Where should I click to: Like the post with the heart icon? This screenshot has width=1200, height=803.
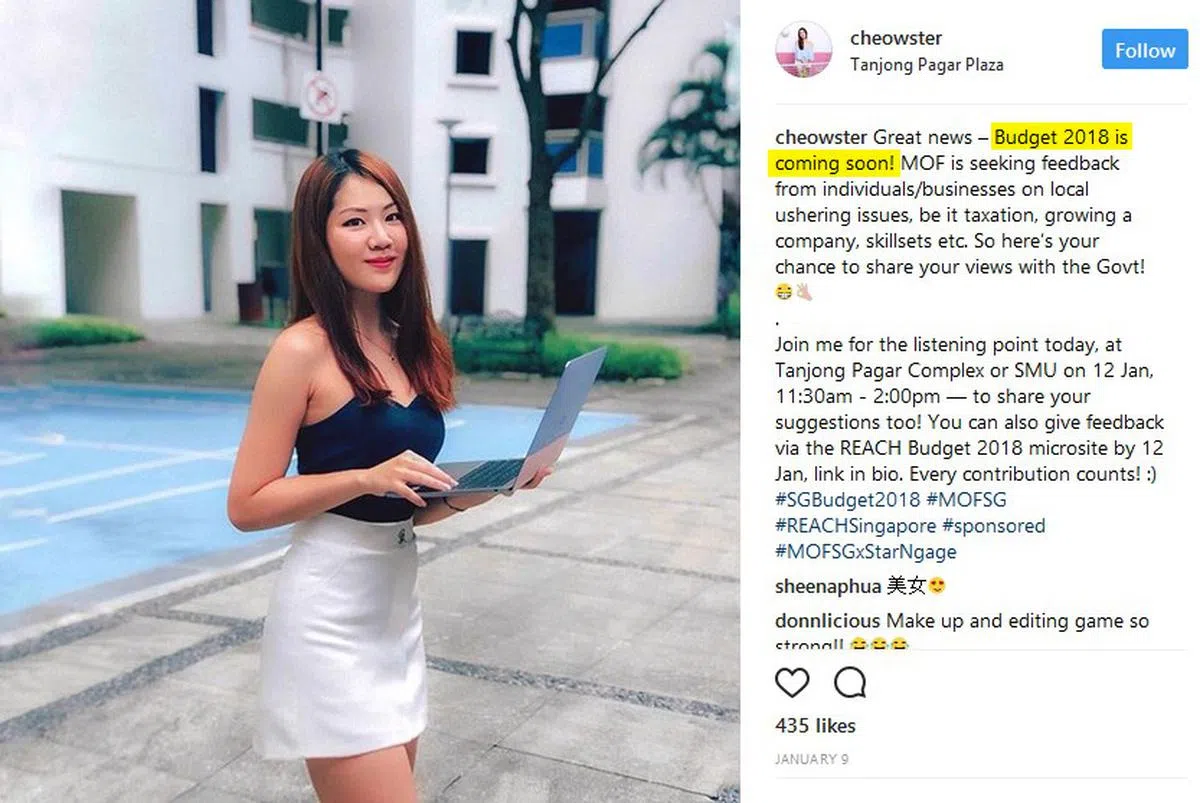[792, 683]
